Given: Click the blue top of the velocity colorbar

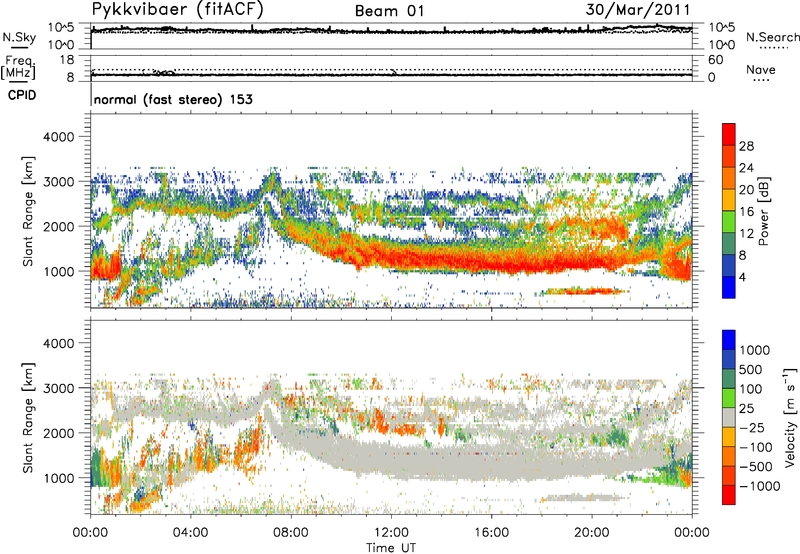Looking at the screenshot, I should (x=729, y=339).
